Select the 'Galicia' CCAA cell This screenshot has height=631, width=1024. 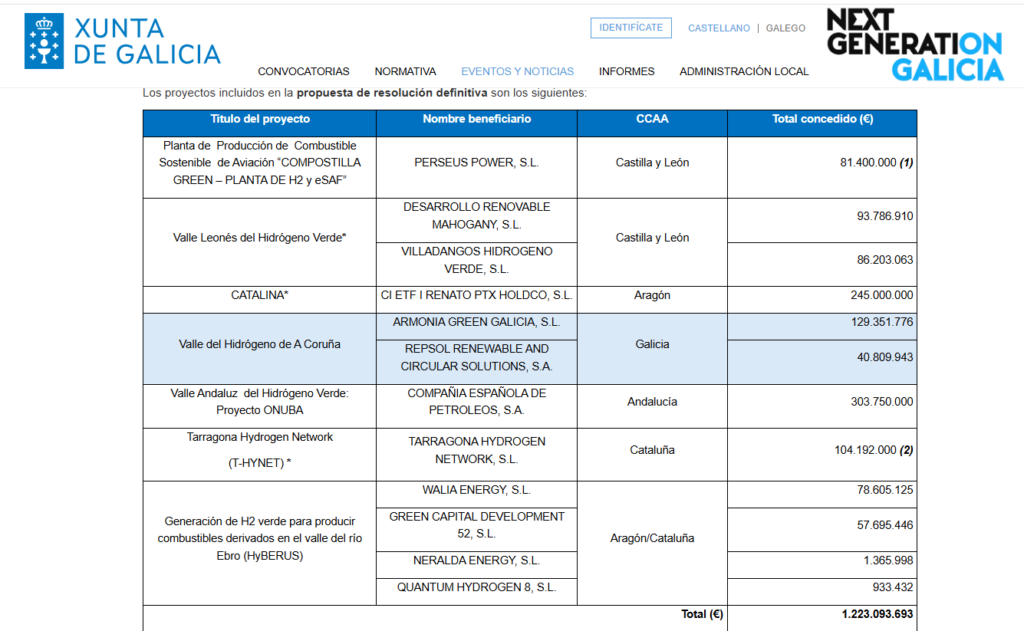click(652, 349)
